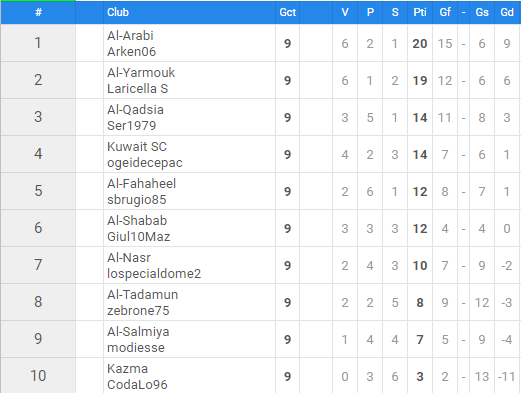Open manager ogeidecepac profile
This screenshot has width=521, height=393.
coord(145,162)
